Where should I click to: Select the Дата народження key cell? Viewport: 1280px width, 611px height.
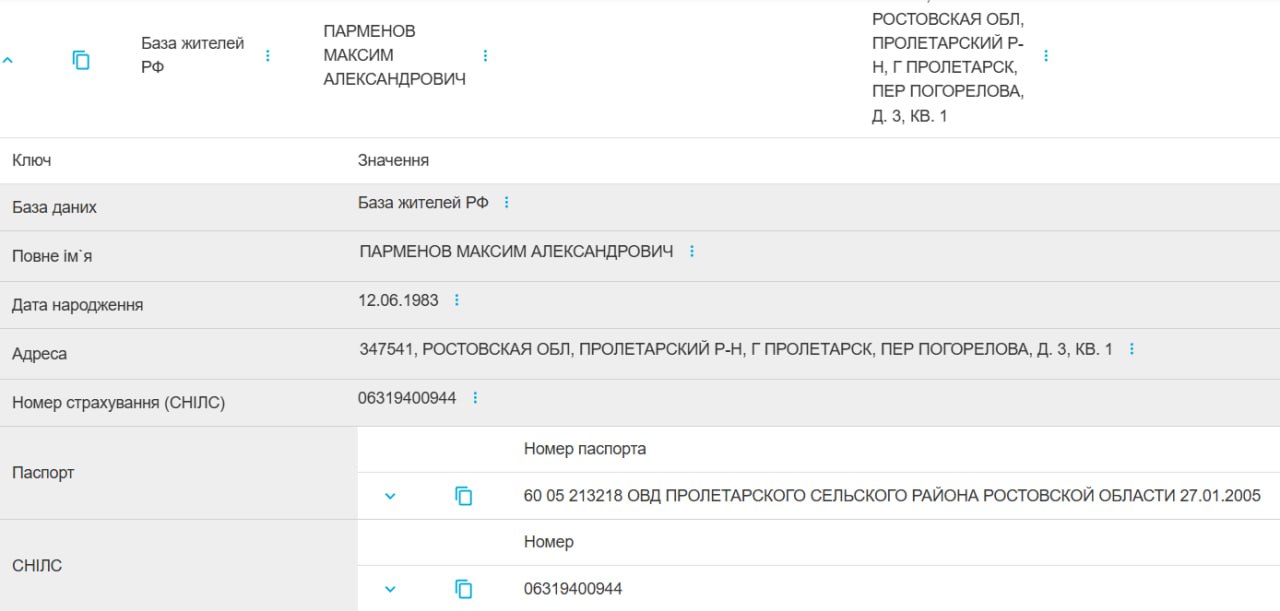coord(77,305)
